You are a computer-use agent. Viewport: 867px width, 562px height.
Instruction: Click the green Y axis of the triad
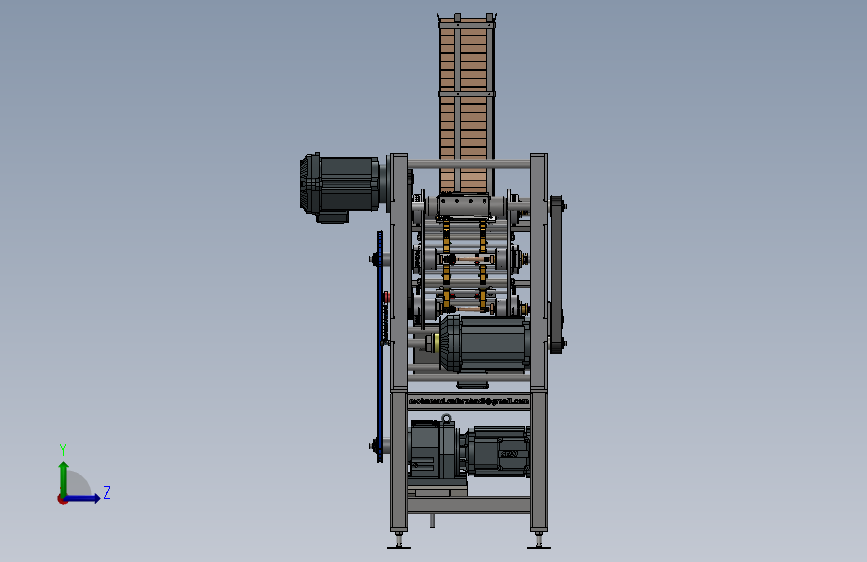[64, 479]
